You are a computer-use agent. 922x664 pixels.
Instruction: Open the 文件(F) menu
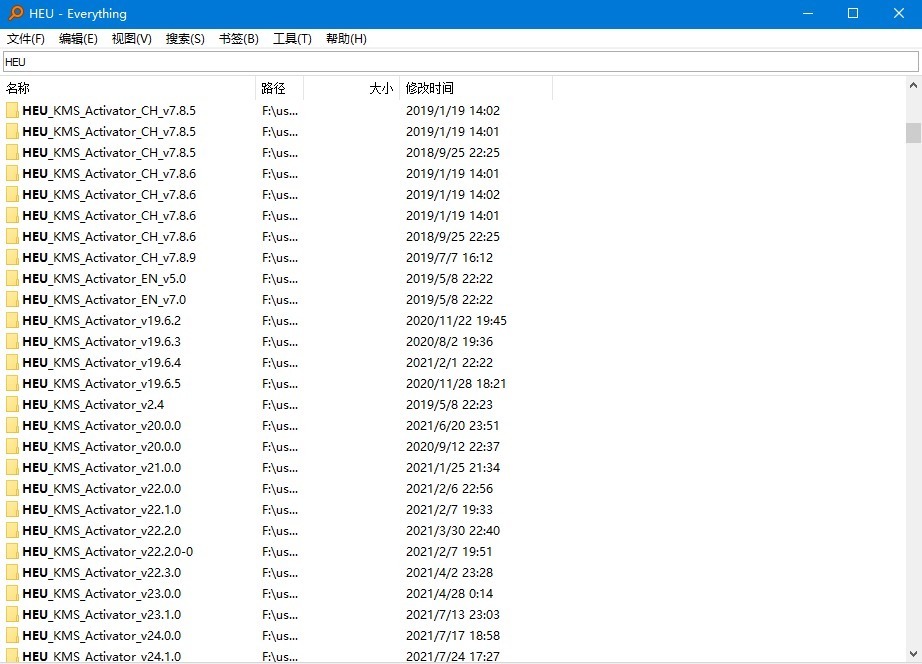click(x=25, y=39)
